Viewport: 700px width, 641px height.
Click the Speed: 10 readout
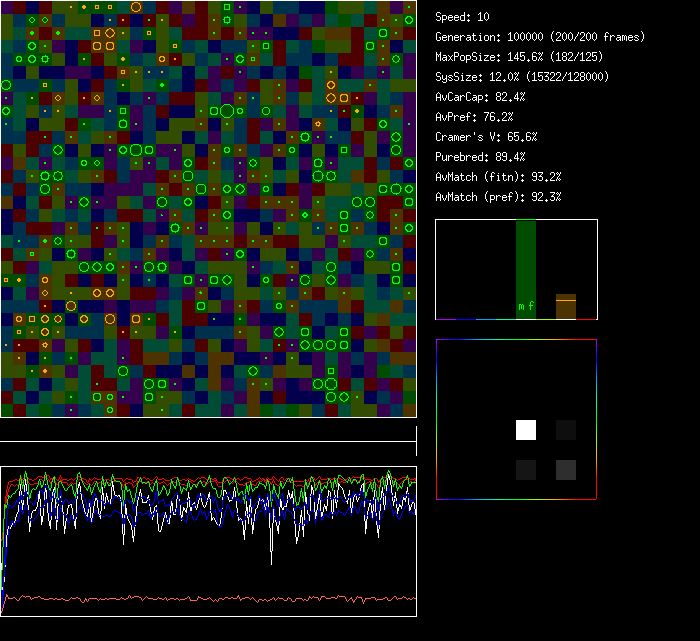coord(462,17)
